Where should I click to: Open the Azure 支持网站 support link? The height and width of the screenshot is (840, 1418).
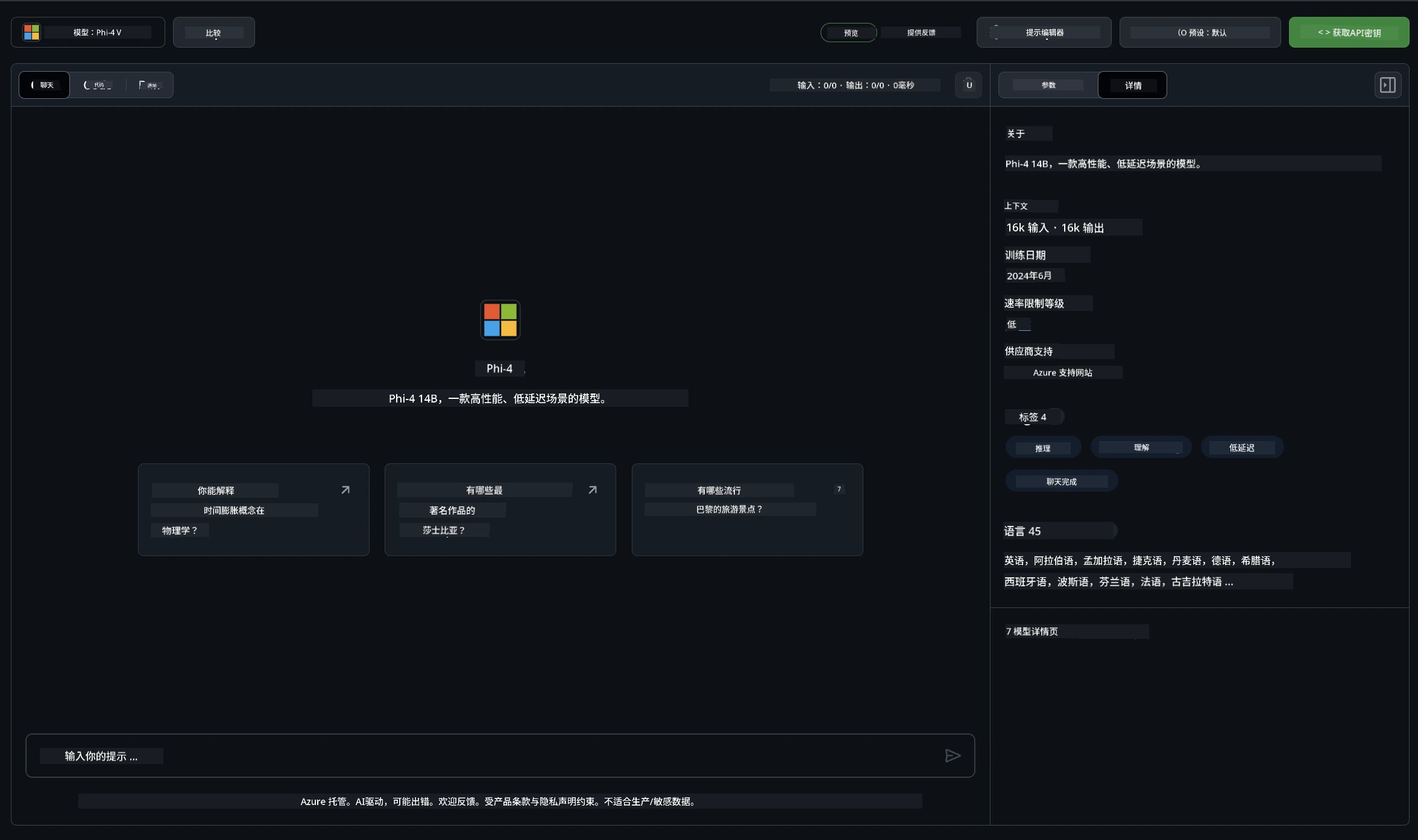tap(1062, 372)
